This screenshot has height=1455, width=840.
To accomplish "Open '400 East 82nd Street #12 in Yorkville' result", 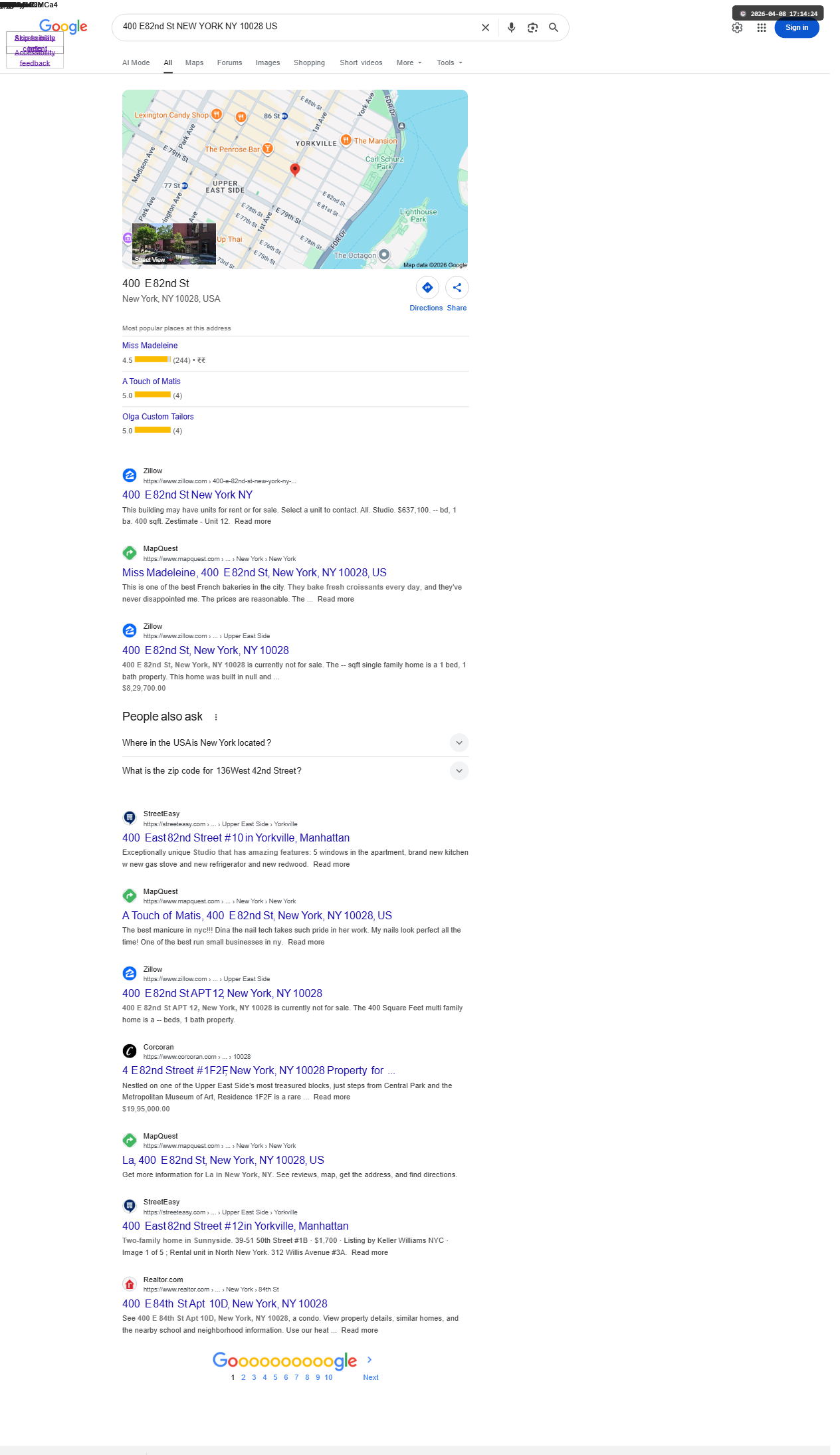I will click(235, 1226).
